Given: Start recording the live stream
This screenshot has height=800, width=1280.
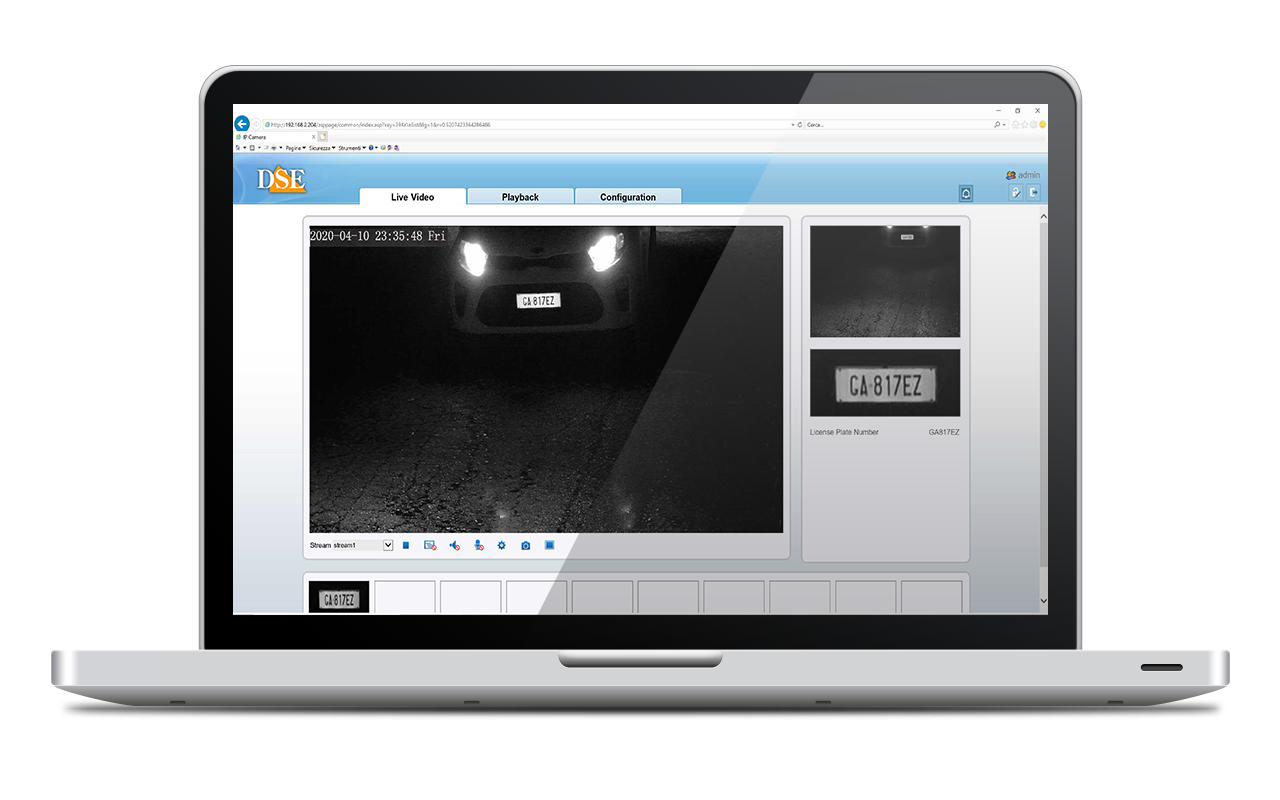Looking at the screenshot, I should tap(430, 545).
